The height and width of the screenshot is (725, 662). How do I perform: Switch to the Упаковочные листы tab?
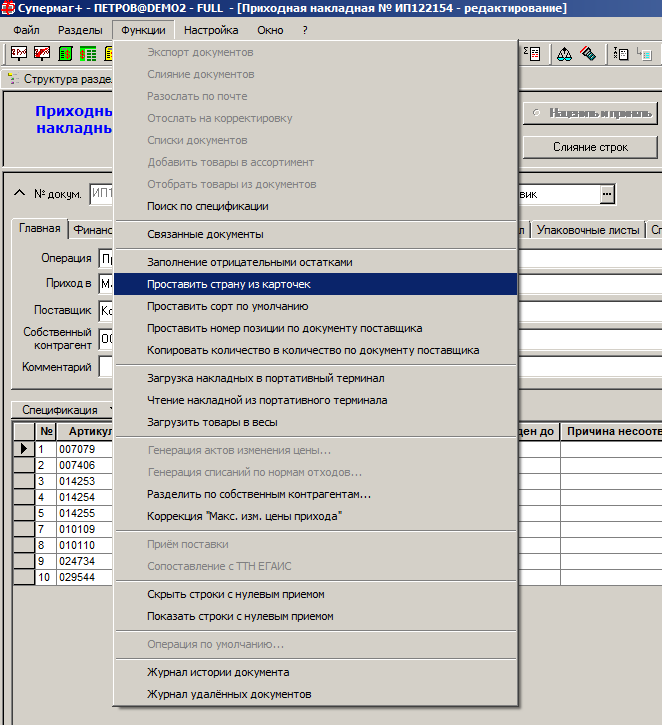(588, 230)
